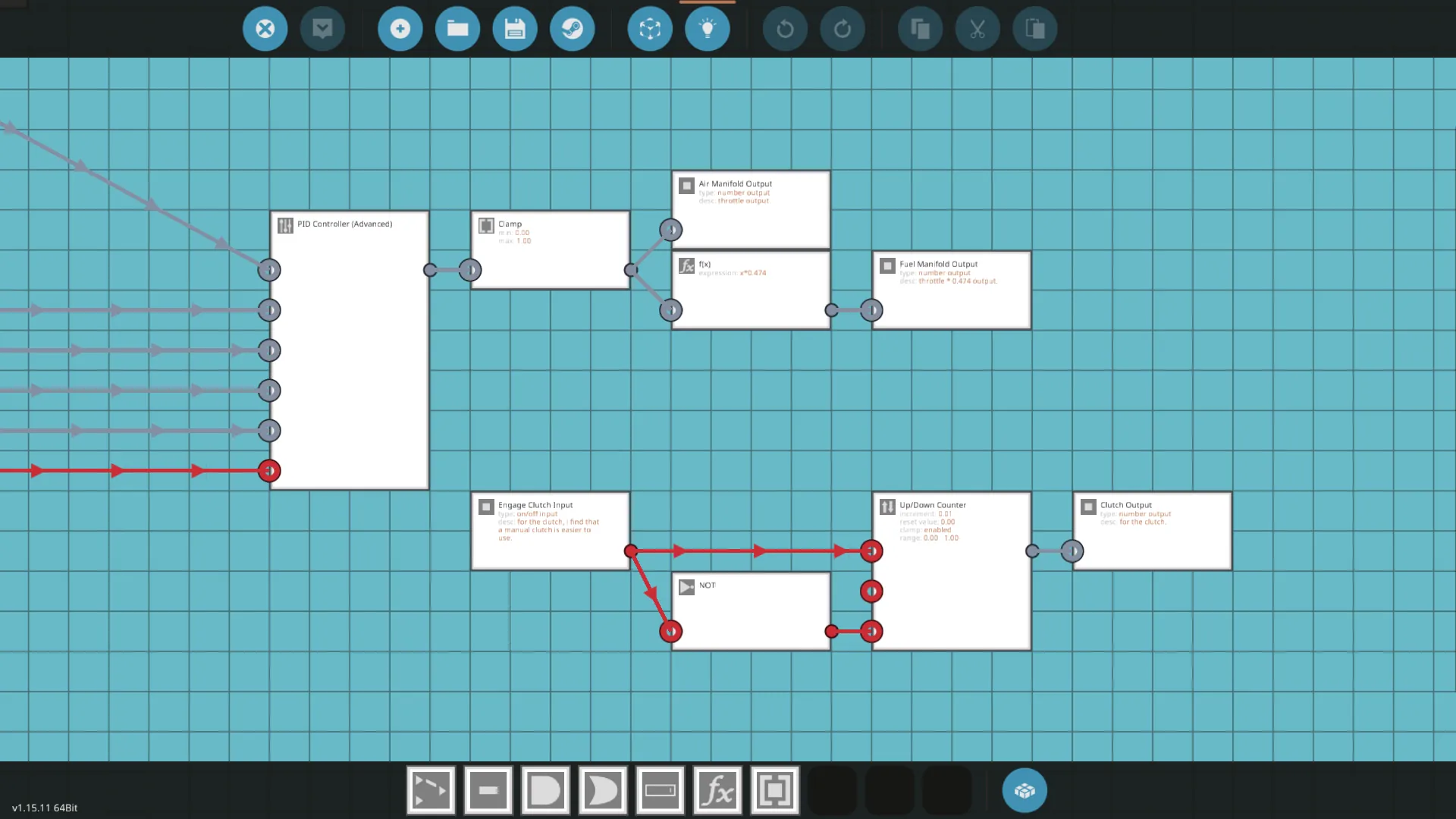Click the close editor X button
Image resolution: width=1456 pixels, height=819 pixels.
point(265,29)
